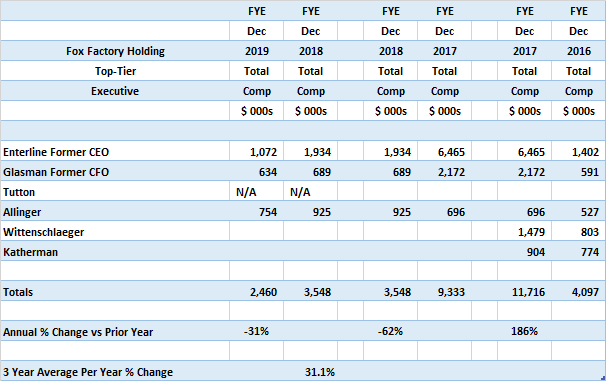606x381 pixels.
Task: Select the 'Glasman Former CFO' row label
Action: (56, 172)
